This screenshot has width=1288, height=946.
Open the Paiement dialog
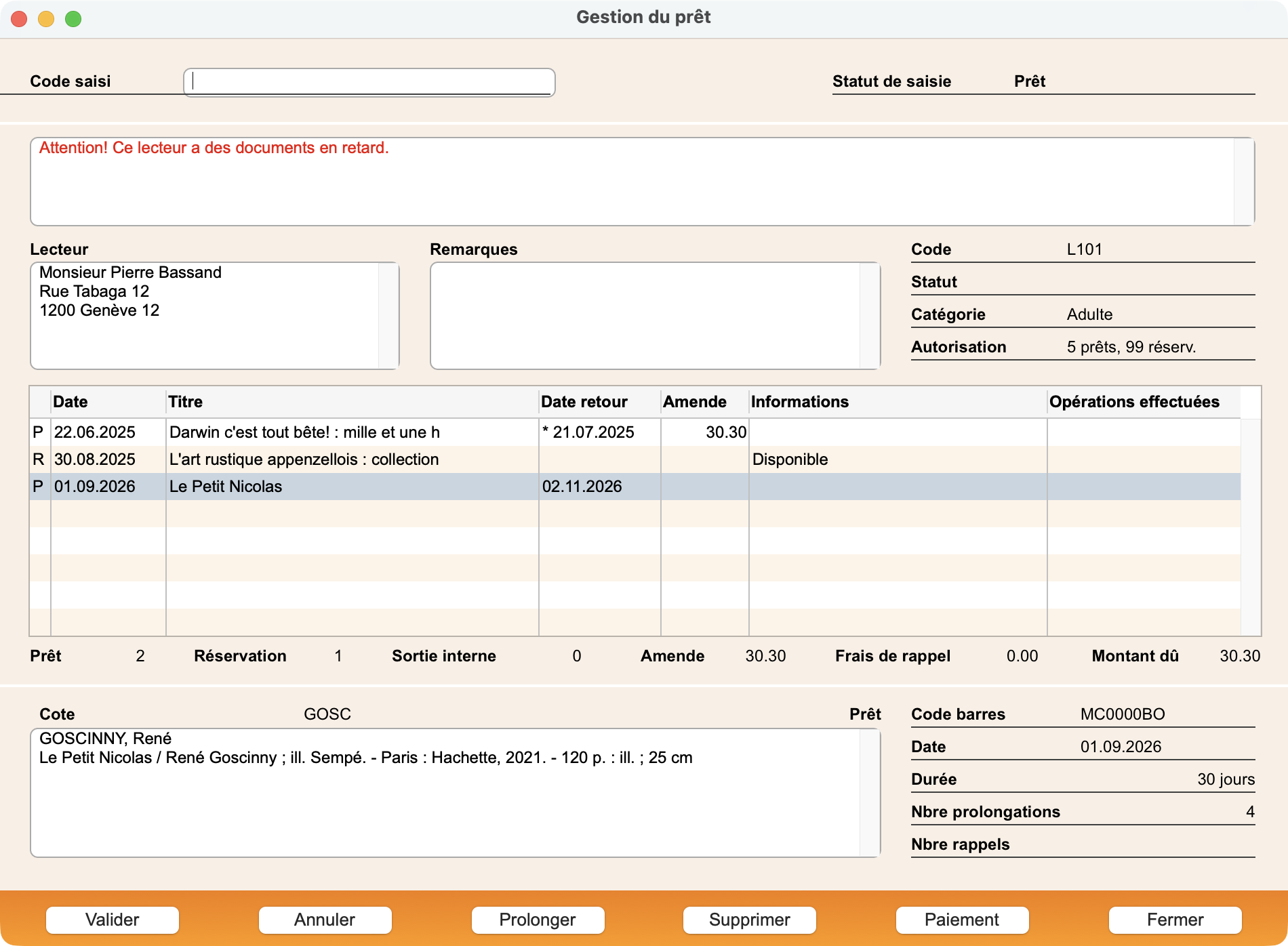pyautogui.click(x=962, y=920)
